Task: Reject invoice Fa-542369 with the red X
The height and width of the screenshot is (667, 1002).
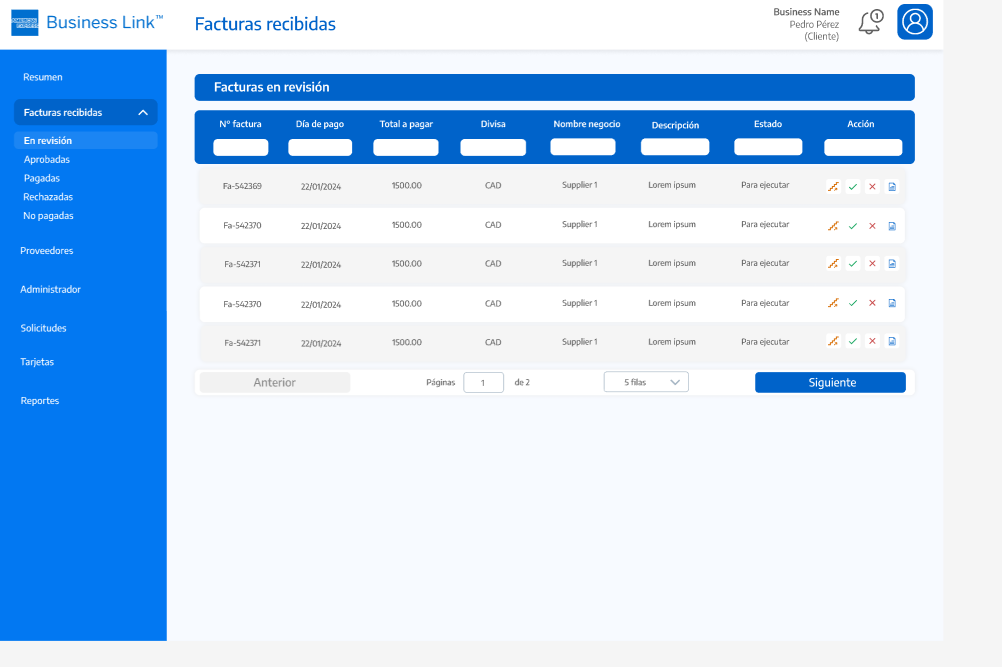Action: tap(872, 187)
